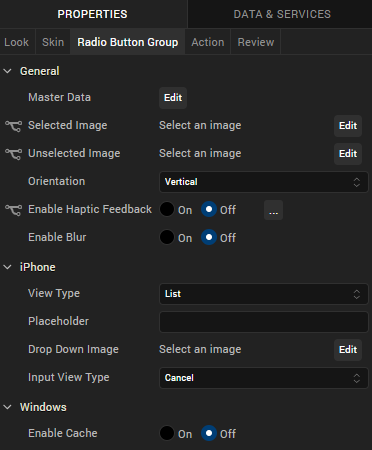Collapse the iPhone section chevron
Image resolution: width=372 pixels, height=450 pixels.
coord(7,267)
